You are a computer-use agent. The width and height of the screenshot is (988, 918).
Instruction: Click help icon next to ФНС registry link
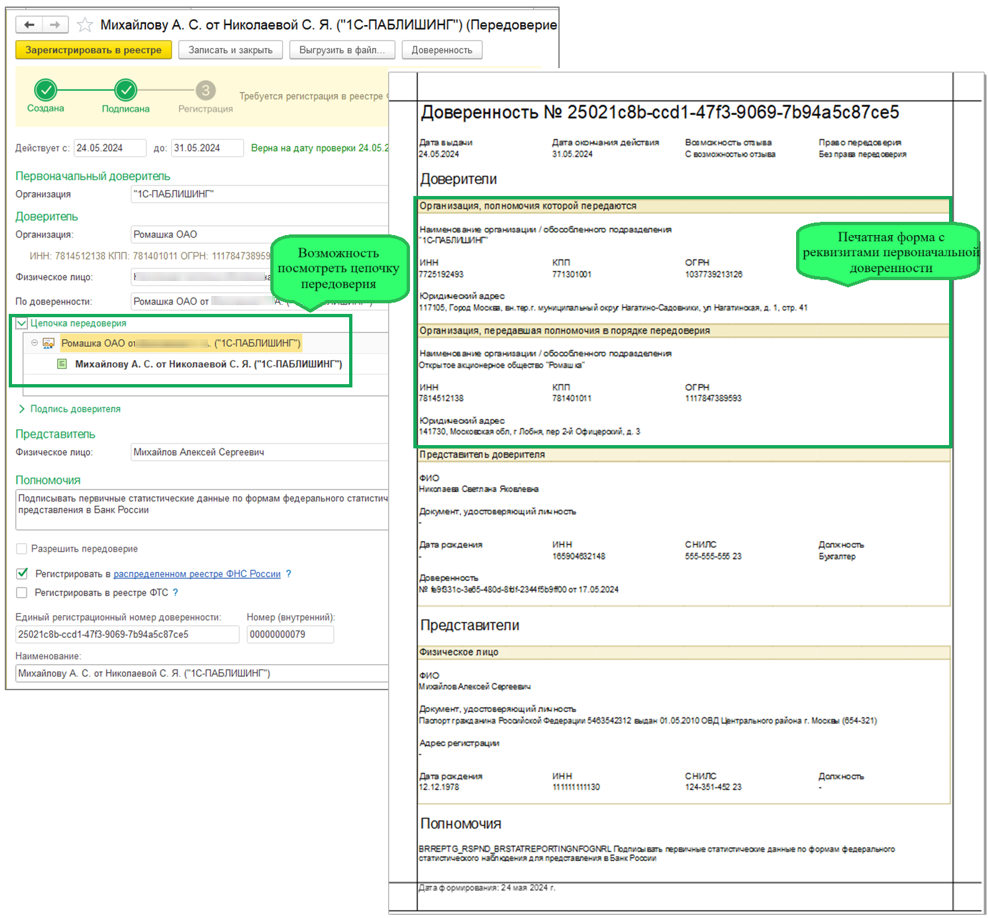tap(289, 574)
